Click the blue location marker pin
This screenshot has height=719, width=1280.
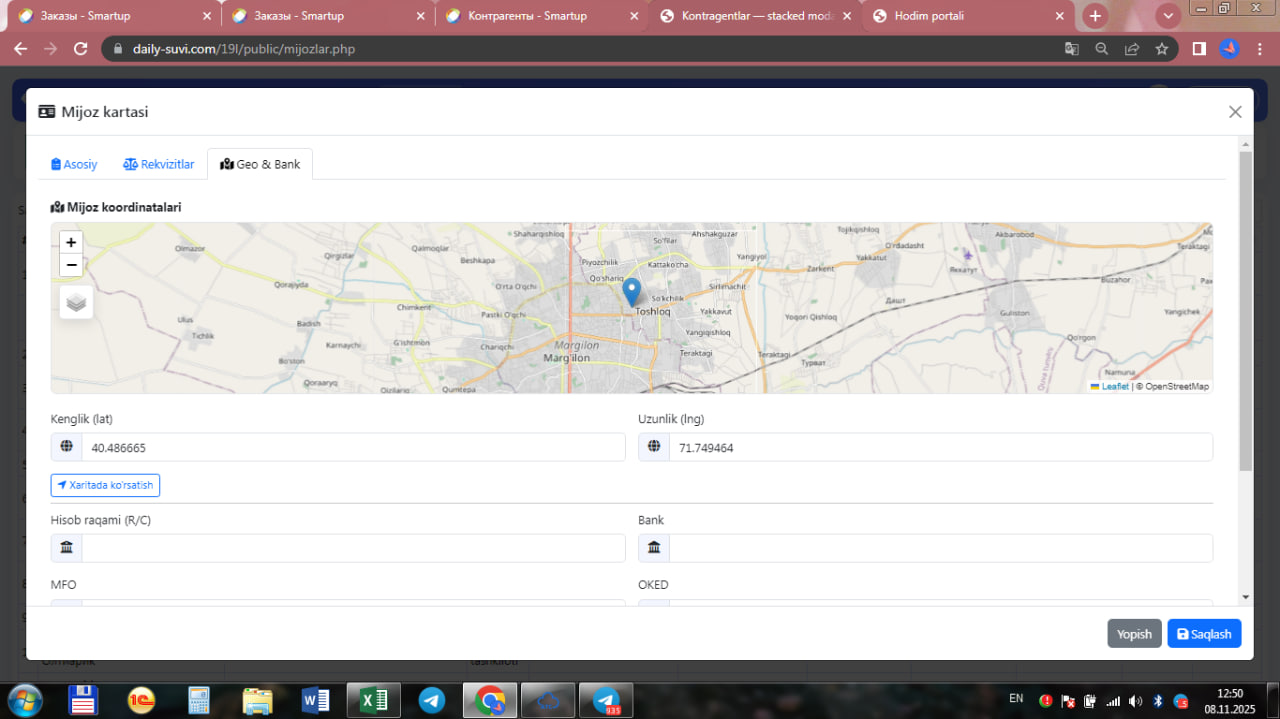631,291
